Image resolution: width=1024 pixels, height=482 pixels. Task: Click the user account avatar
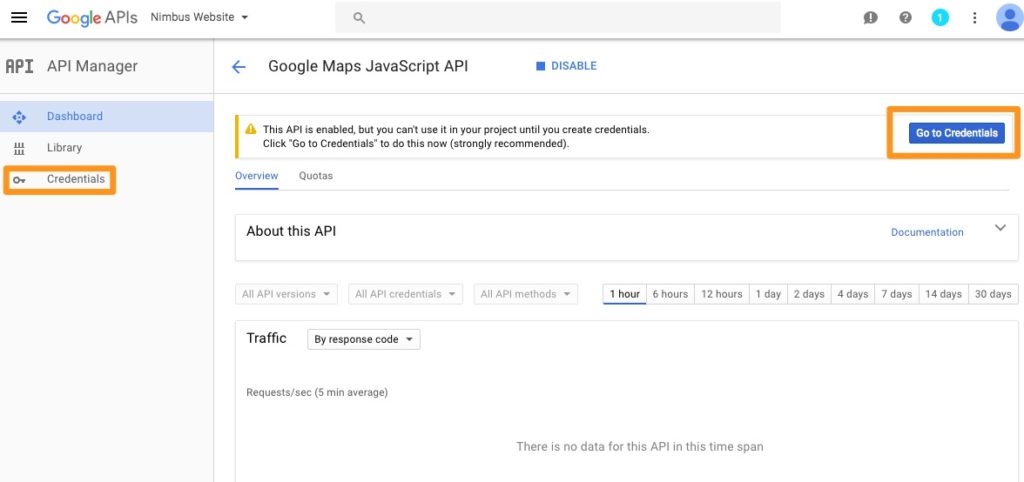coord(1008,18)
